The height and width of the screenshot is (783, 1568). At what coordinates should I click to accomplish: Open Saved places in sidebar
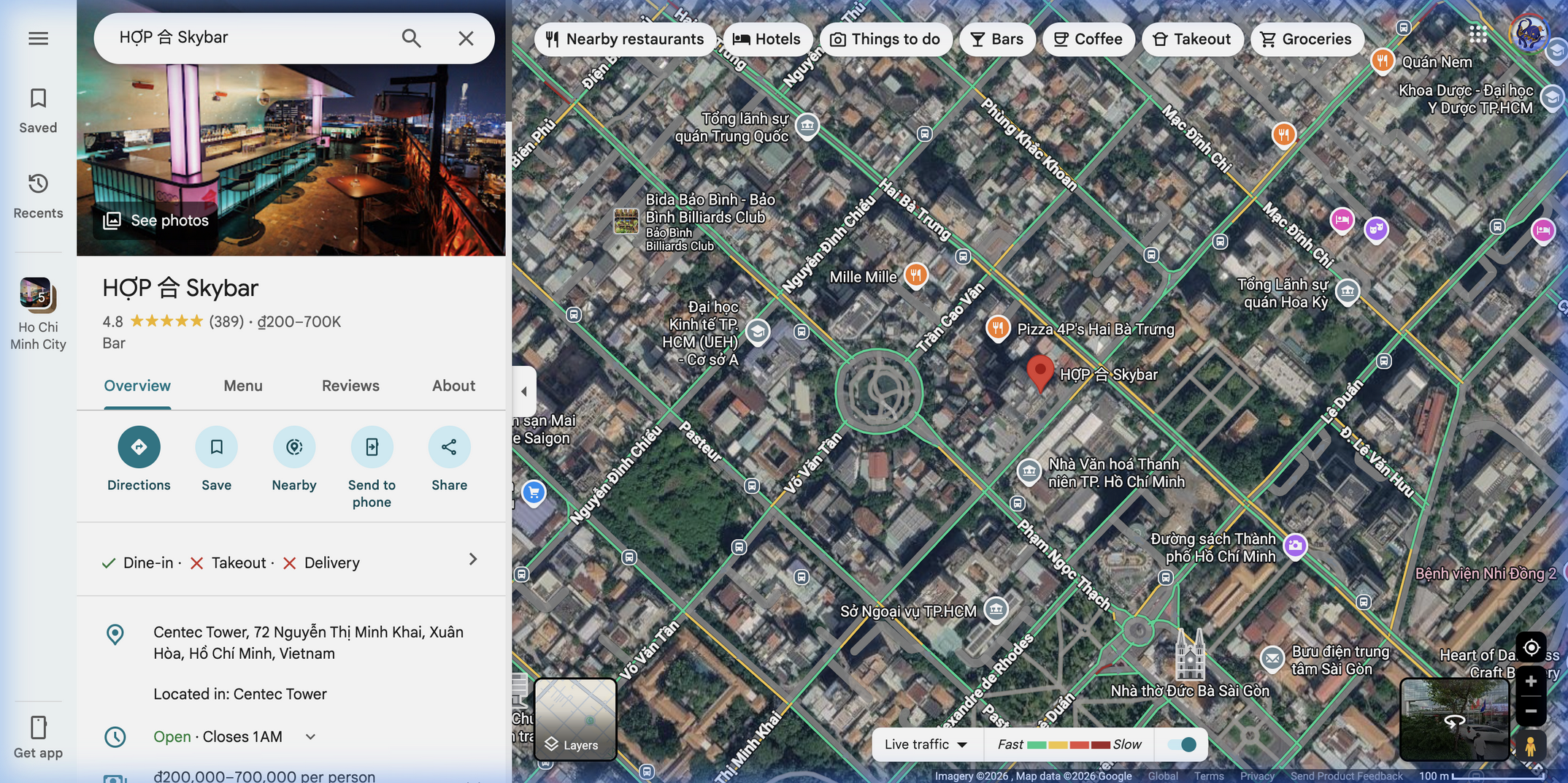(x=38, y=110)
